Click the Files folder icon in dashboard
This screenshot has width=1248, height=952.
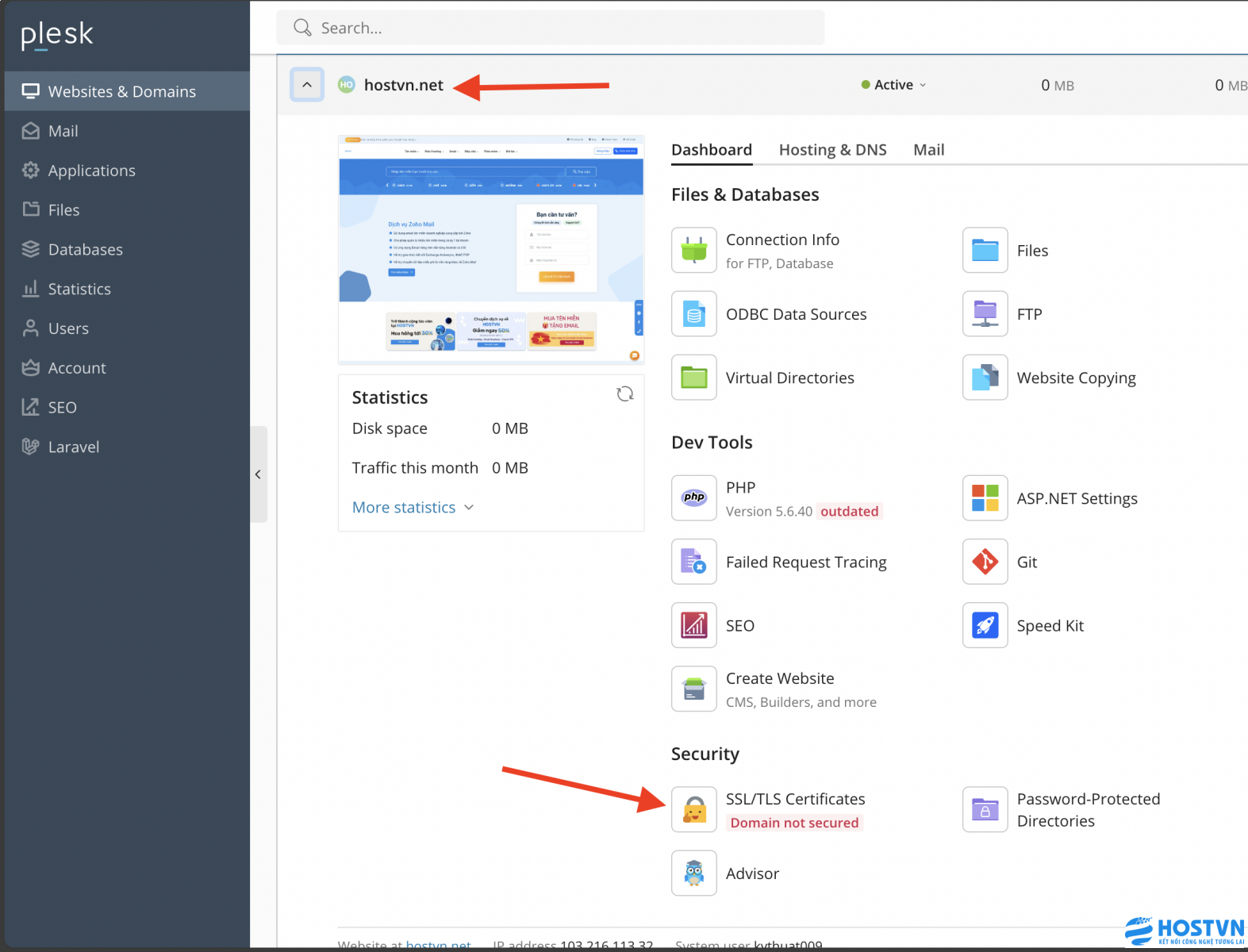(985, 250)
